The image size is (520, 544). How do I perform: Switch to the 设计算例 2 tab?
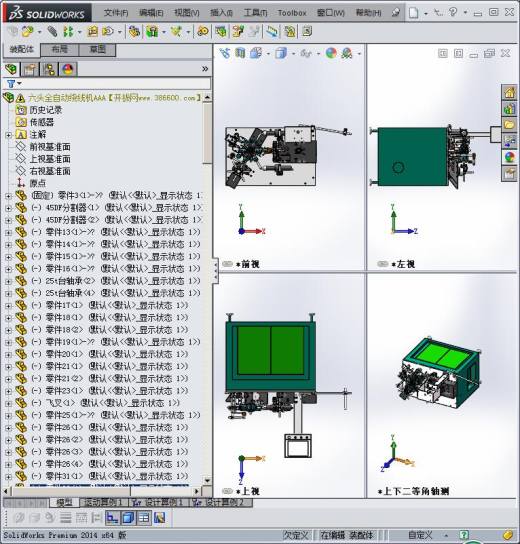pyautogui.click(x=221, y=502)
